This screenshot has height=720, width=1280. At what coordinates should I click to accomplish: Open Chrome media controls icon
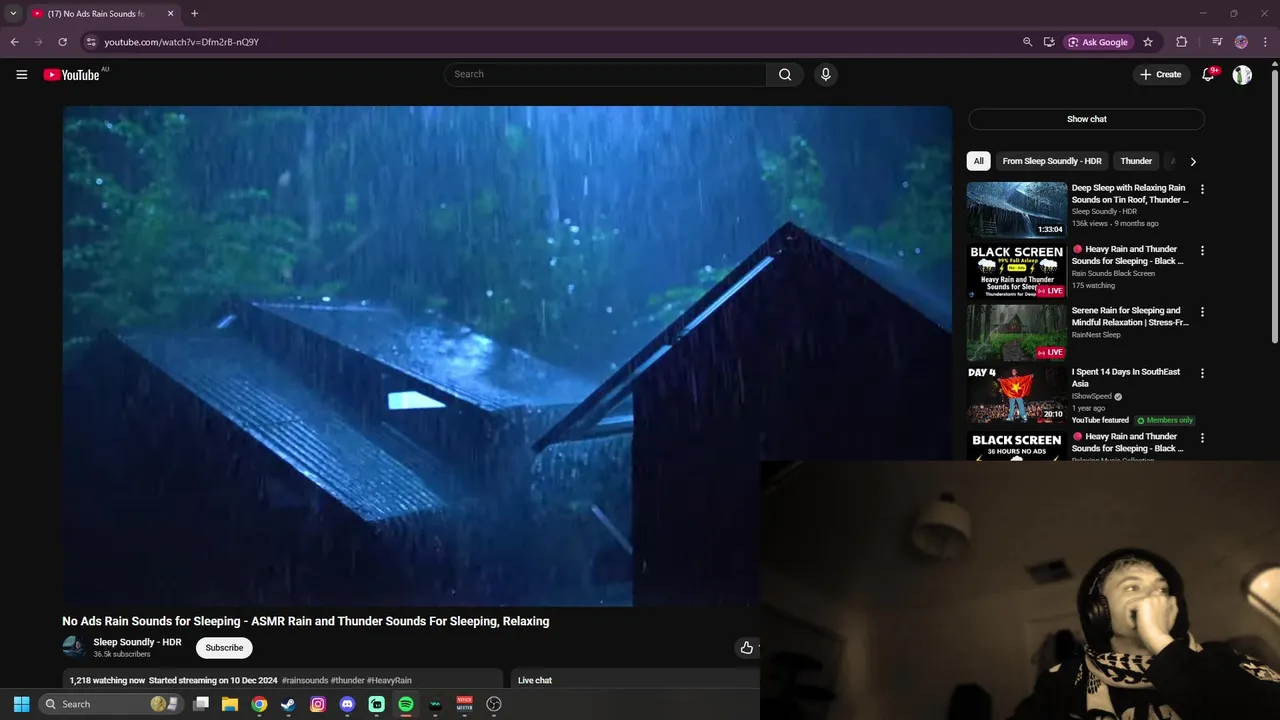[1217, 42]
